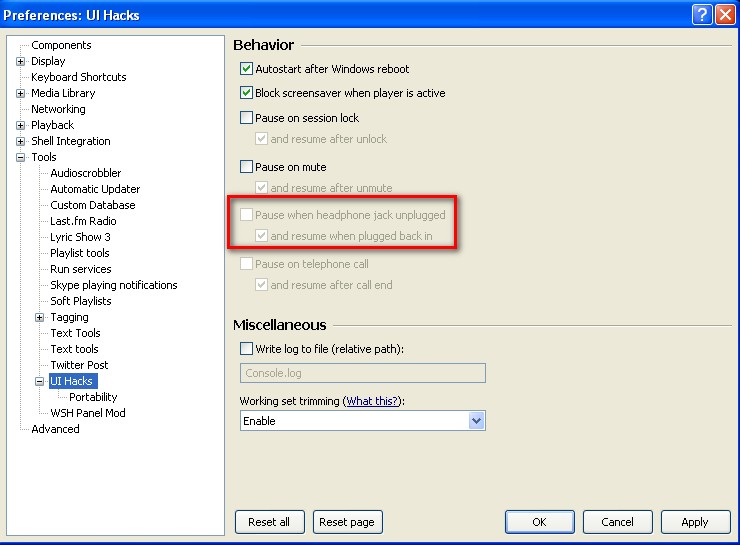Open Twitter Post settings
This screenshot has height=545, width=740.
pos(79,365)
